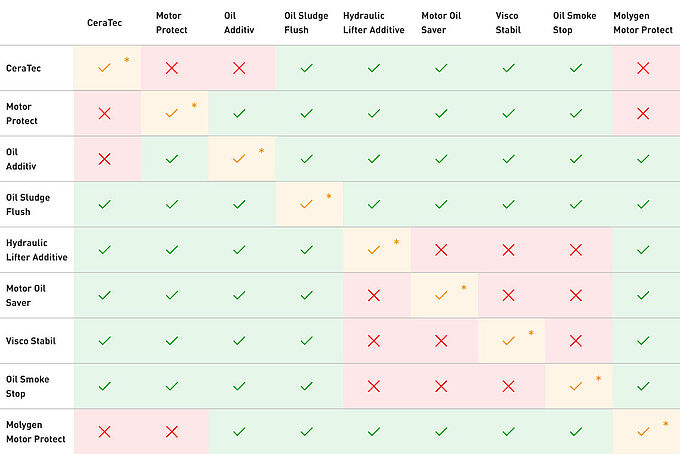Image resolution: width=680 pixels, height=454 pixels.
Task: Click green check in CeraTec row, Oil Sludge Flush column
Action: click(307, 68)
